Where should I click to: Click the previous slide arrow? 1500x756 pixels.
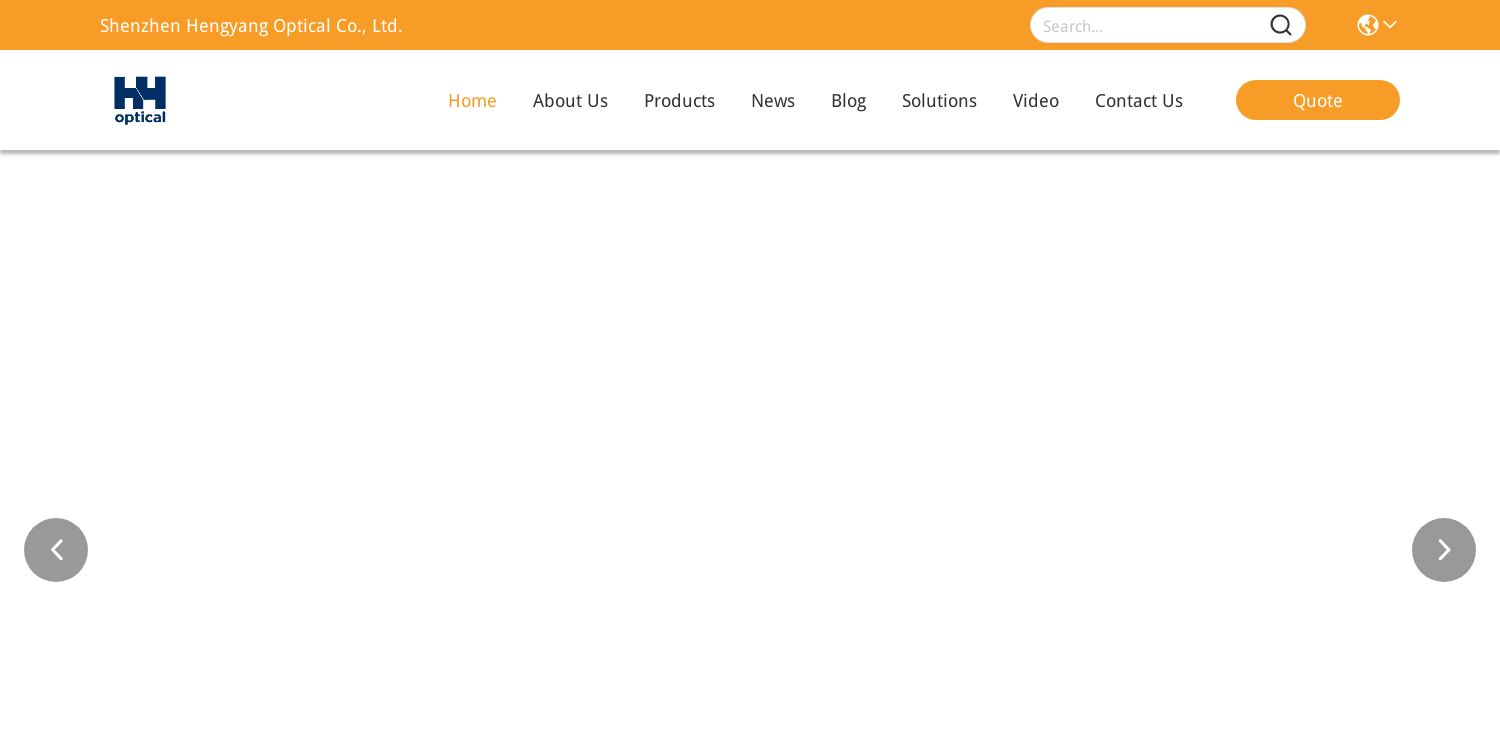pyautogui.click(x=56, y=550)
